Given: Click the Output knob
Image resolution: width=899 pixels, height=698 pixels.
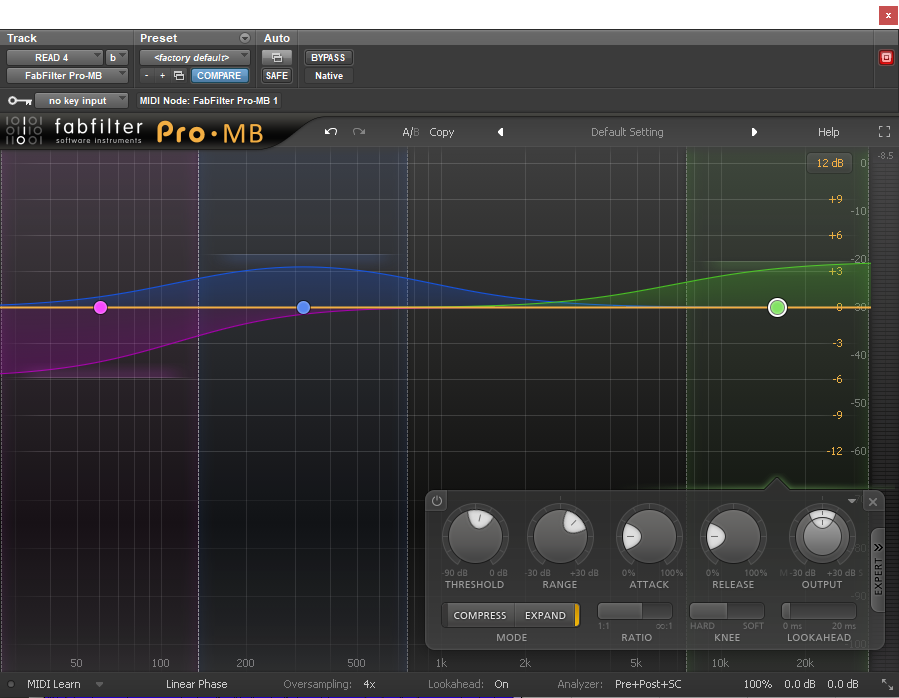Looking at the screenshot, I should coord(822,536).
